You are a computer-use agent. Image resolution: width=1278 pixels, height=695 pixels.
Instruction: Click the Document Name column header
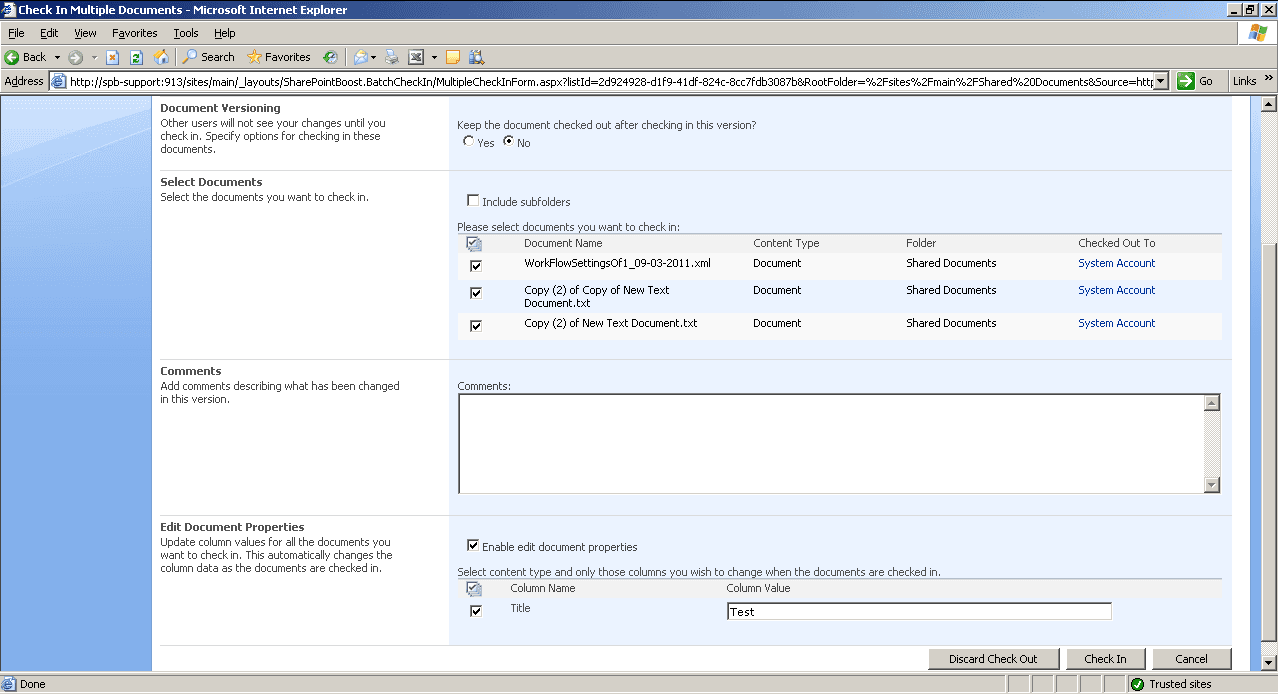pyautogui.click(x=563, y=243)
